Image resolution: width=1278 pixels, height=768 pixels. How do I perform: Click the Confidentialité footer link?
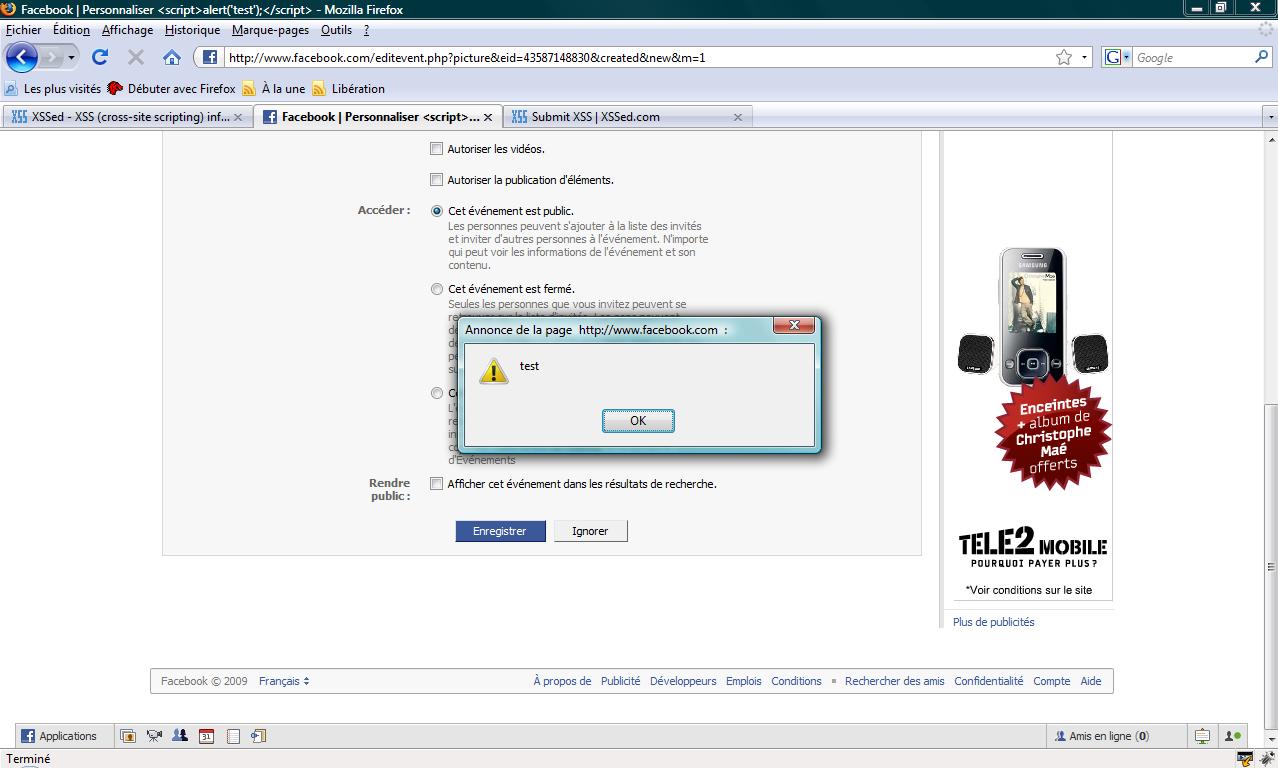point(988,681)
